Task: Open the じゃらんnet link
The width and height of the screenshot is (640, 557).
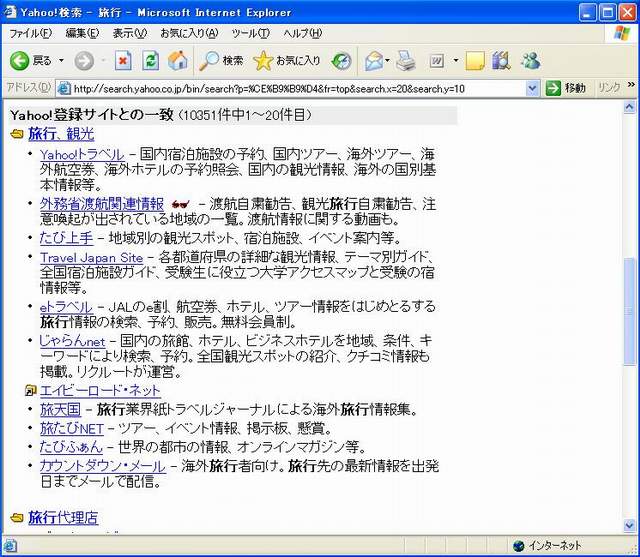Action: [72, 341]
